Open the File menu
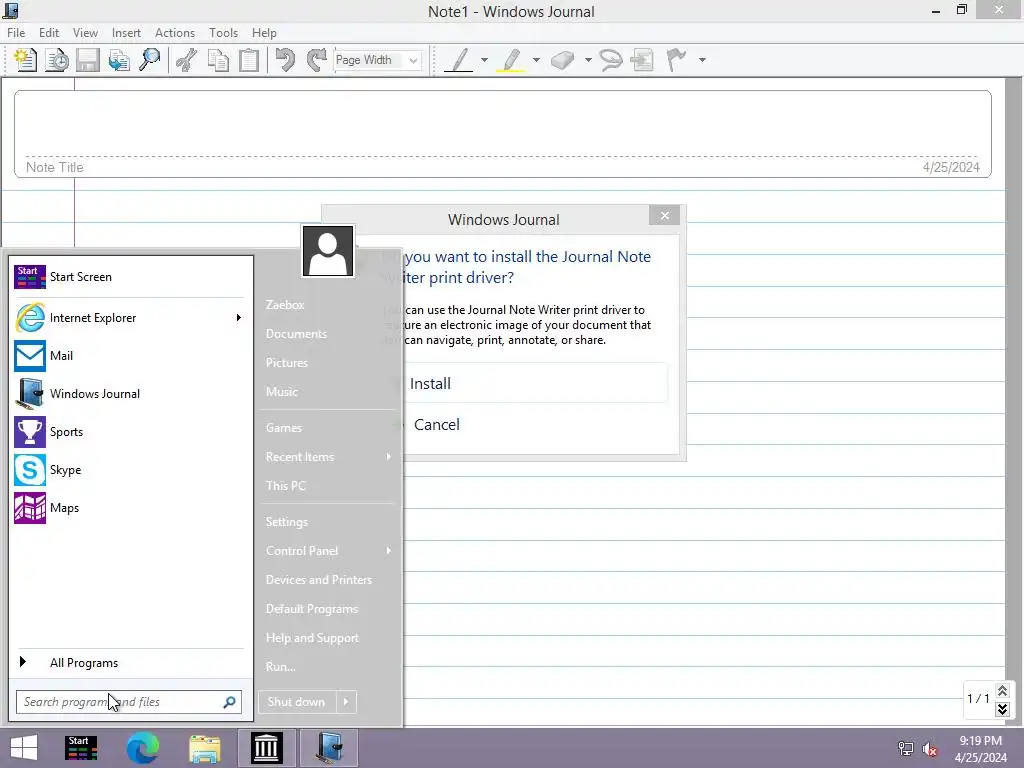Image resolution: width=1024 pixels, height=768 pixels. [x=16, y=33]
